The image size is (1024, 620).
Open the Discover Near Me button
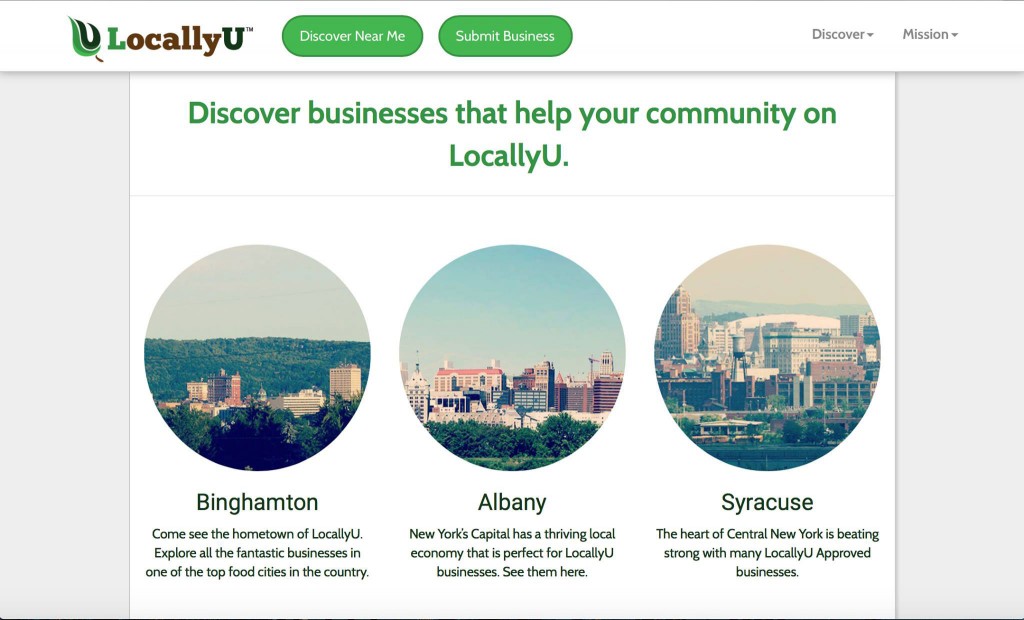coord(352,36)
